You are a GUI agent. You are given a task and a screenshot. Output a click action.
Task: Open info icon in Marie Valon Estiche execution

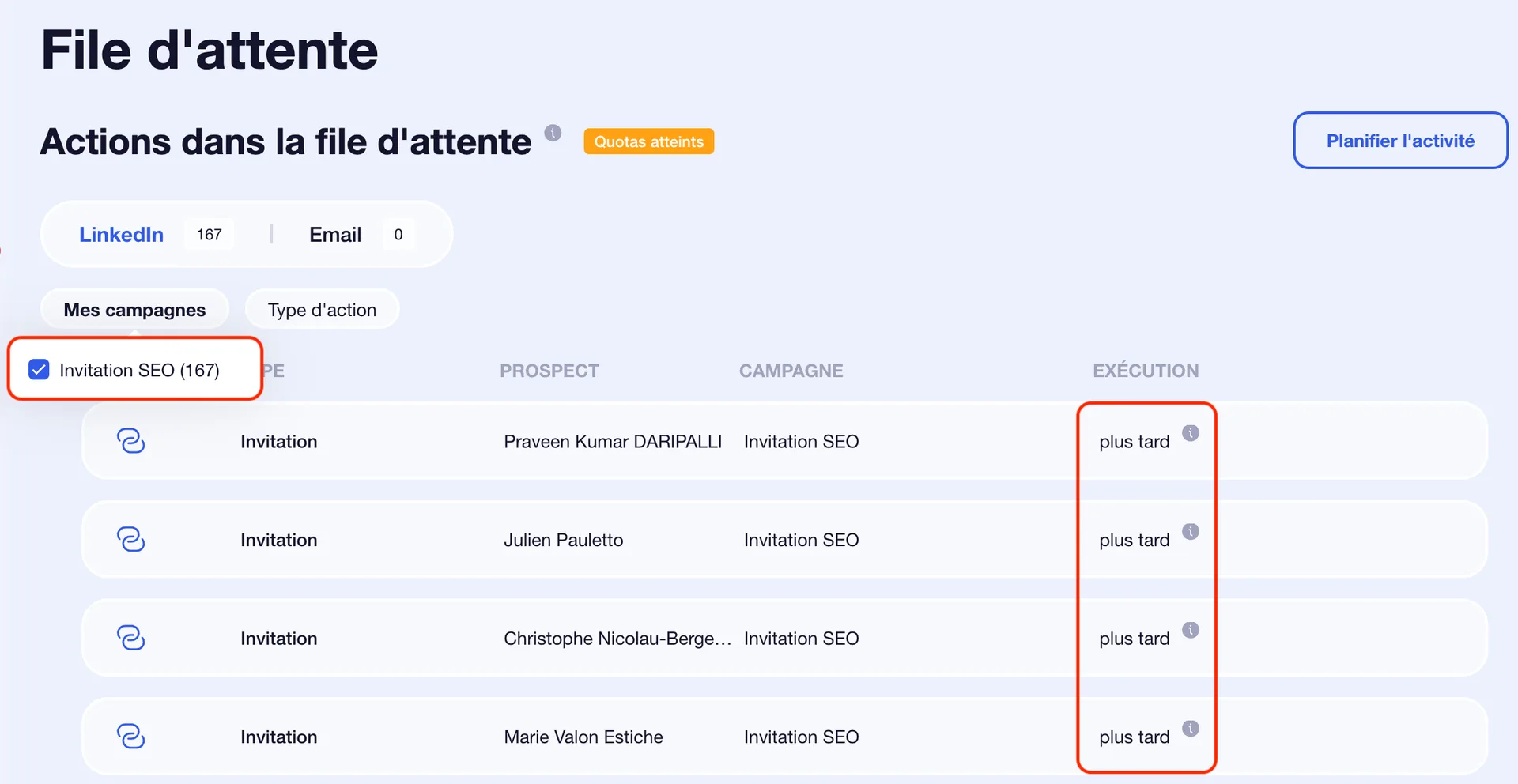pyautogui.click(x=1190, y=729)
